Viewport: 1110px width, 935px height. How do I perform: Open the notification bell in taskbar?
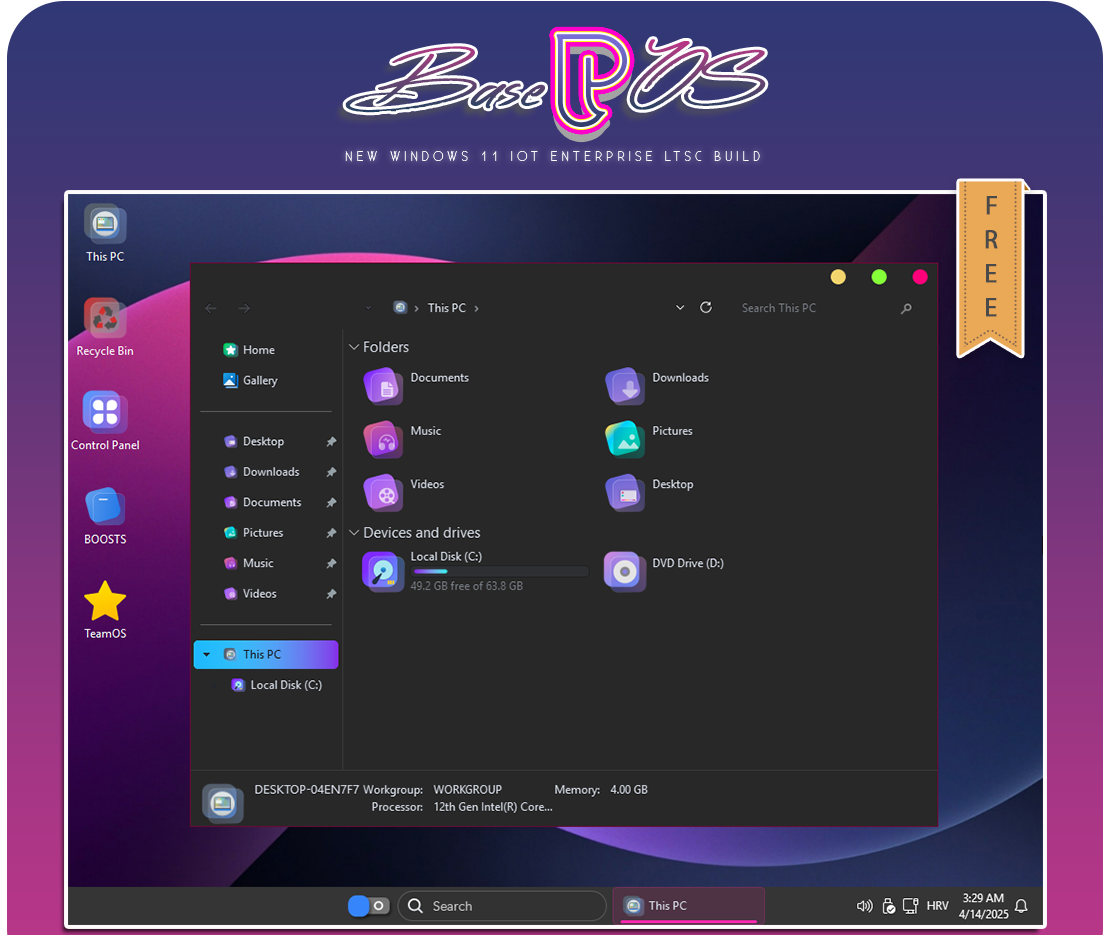click(x=1021, y=906)
